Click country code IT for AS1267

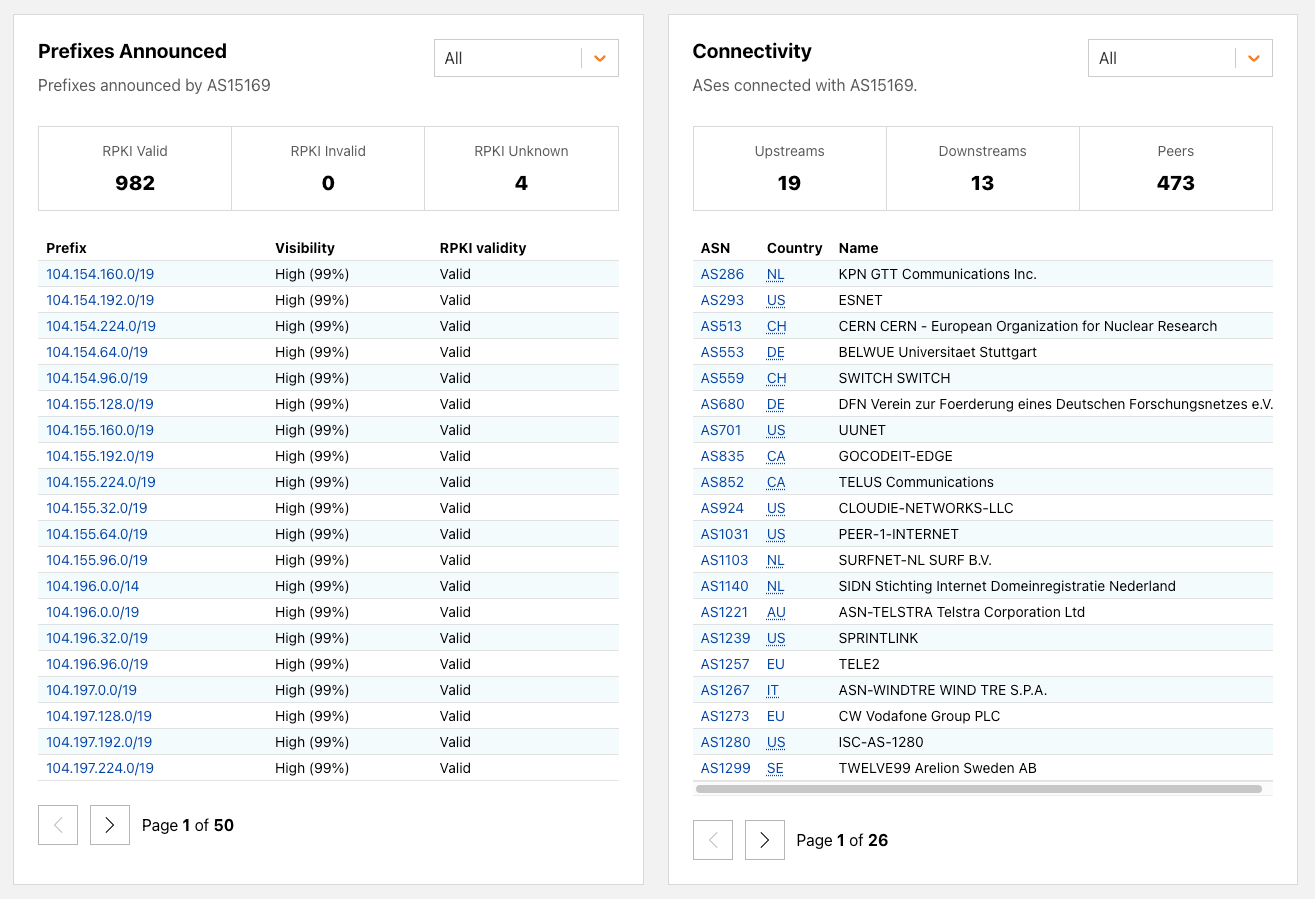click(773, 690)
